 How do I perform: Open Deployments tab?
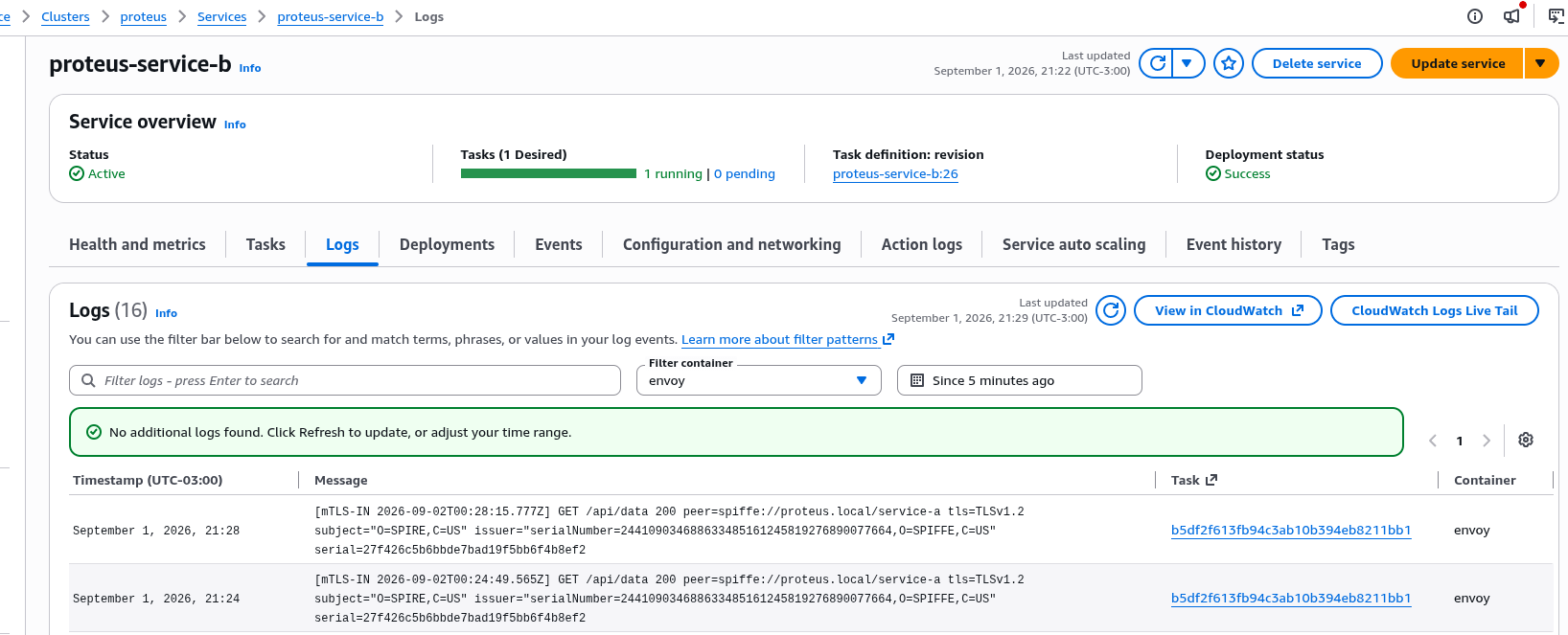tap(447, 244)
